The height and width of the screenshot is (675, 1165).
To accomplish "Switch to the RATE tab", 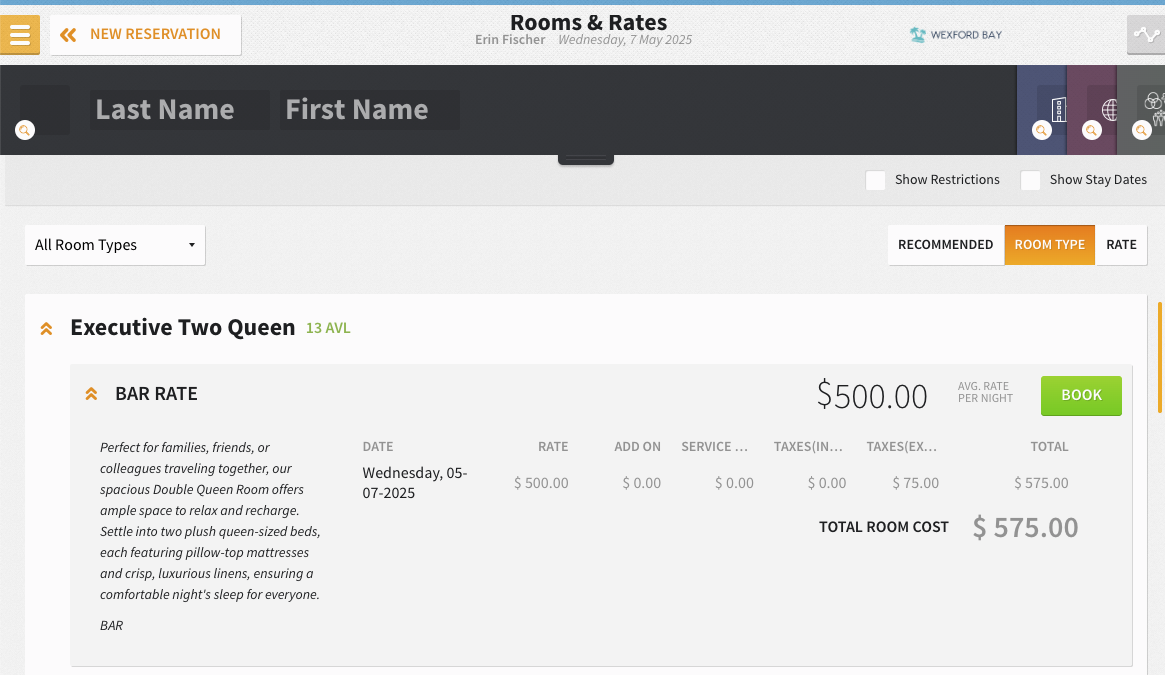I will 1121,245.
